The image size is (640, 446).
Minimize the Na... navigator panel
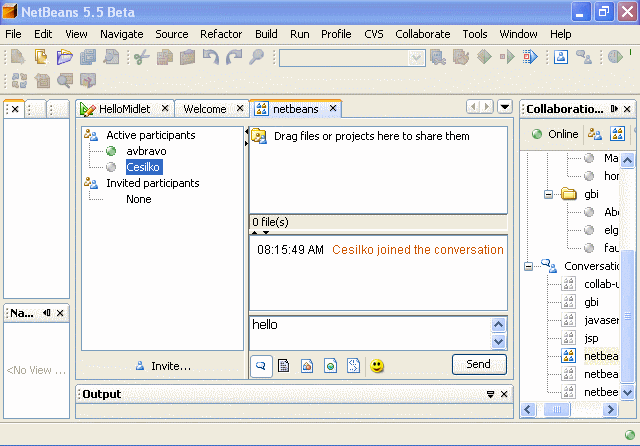[x=47, y=313]
